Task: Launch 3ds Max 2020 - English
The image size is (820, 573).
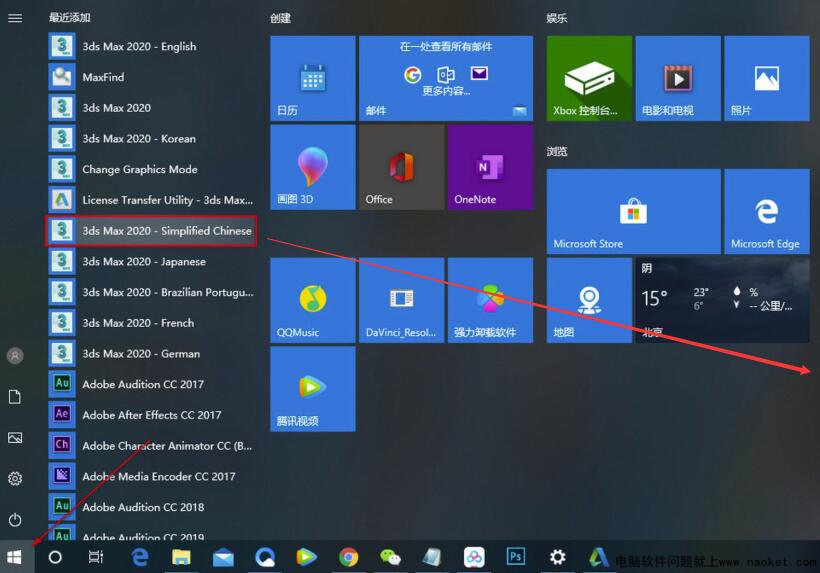Action: 151,47
